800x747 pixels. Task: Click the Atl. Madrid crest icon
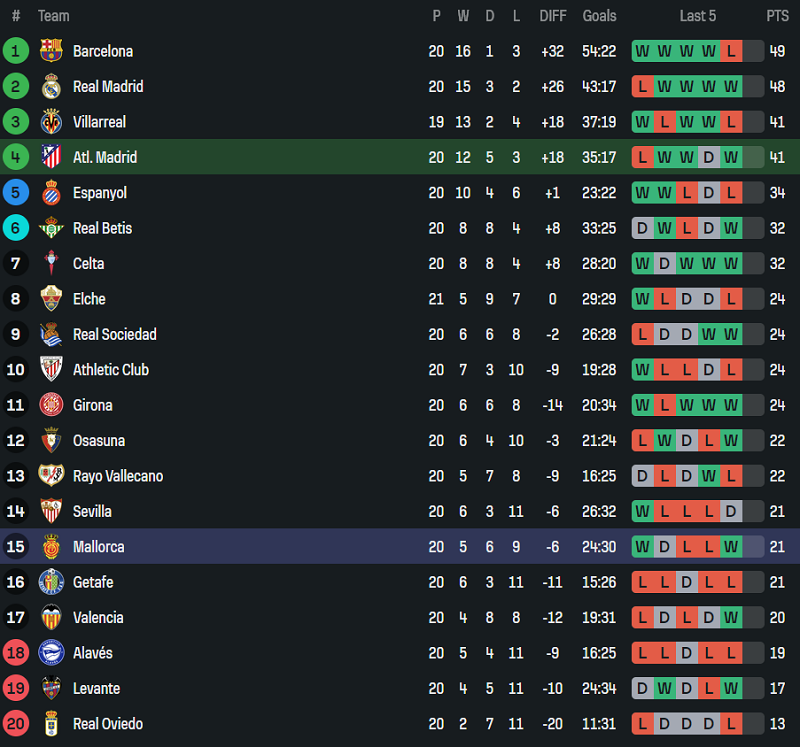pos(51,157)
